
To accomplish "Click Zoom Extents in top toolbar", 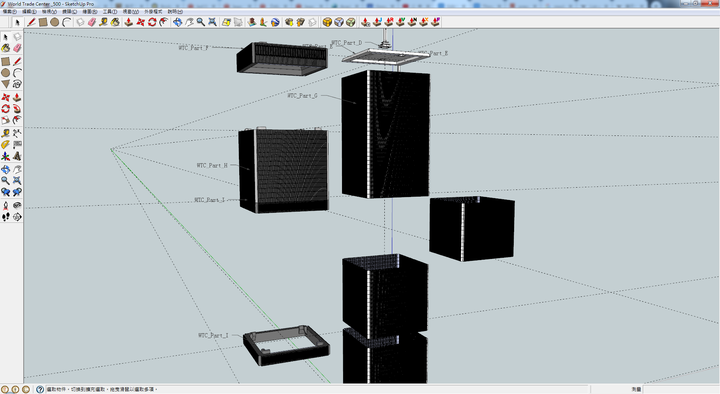I will point(212,22).
